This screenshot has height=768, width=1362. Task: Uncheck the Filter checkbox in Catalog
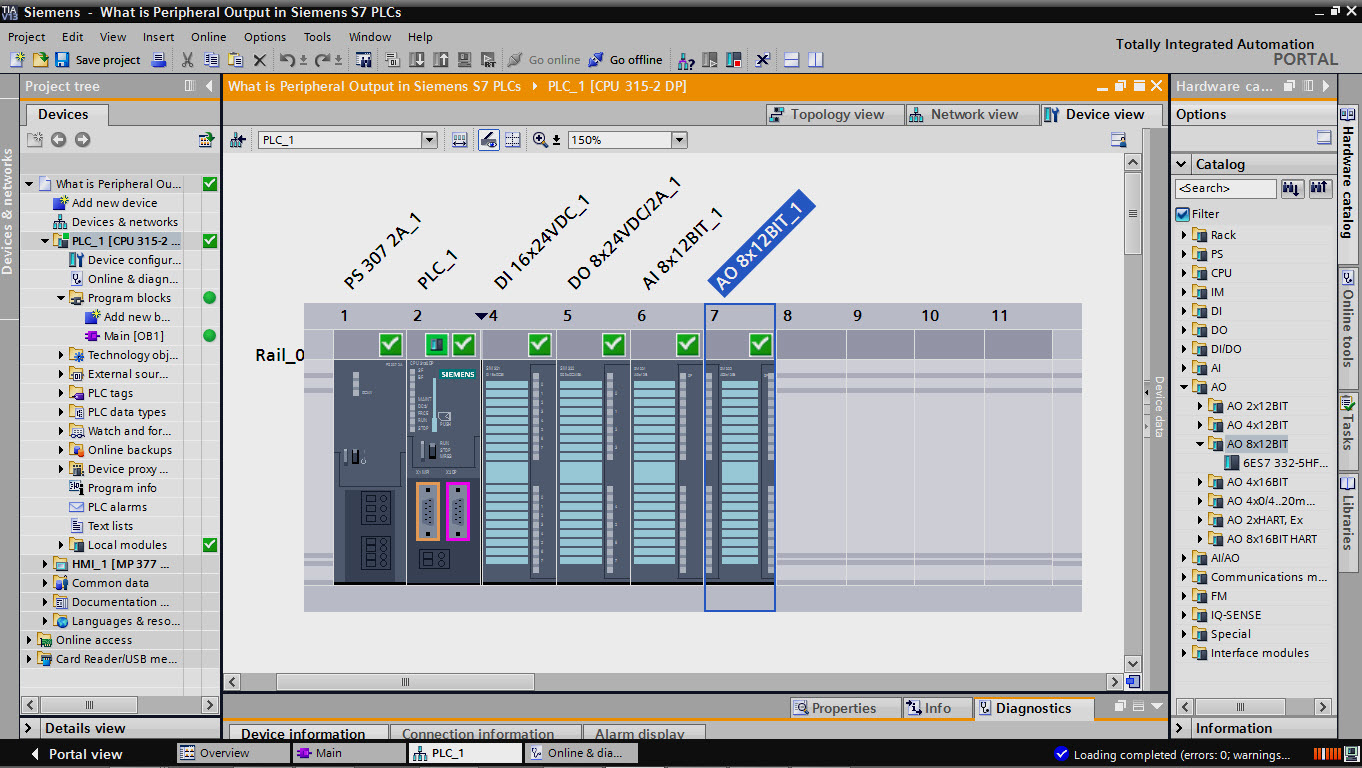click(x=1183, y=214)
